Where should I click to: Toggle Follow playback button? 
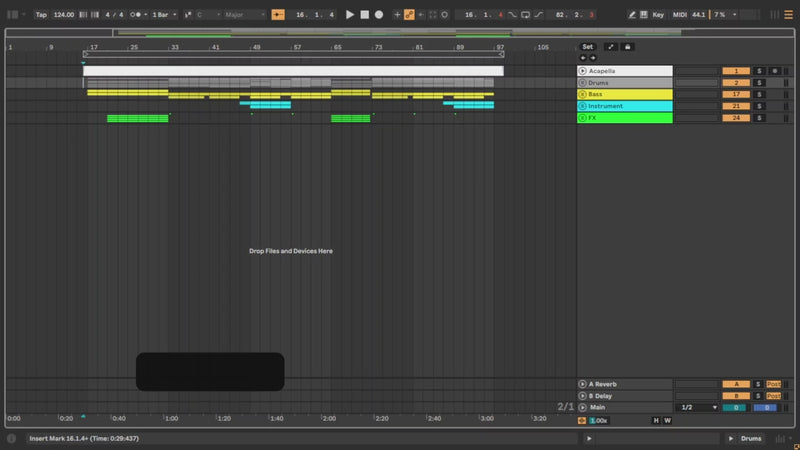tap(278, 15)
